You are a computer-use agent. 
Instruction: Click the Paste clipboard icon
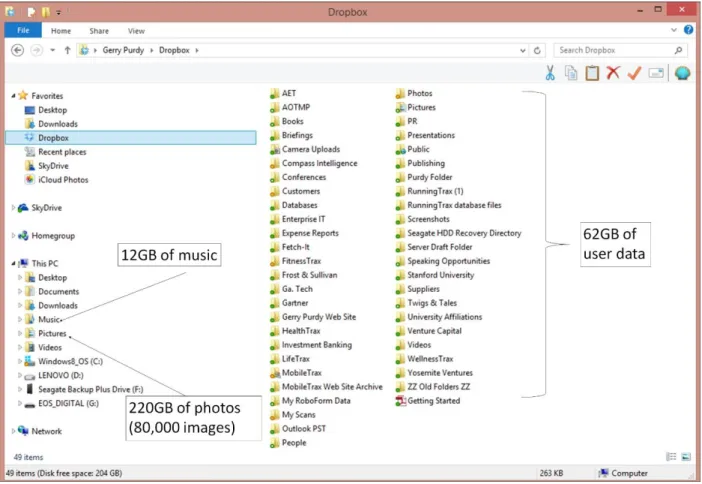[592, 73]
